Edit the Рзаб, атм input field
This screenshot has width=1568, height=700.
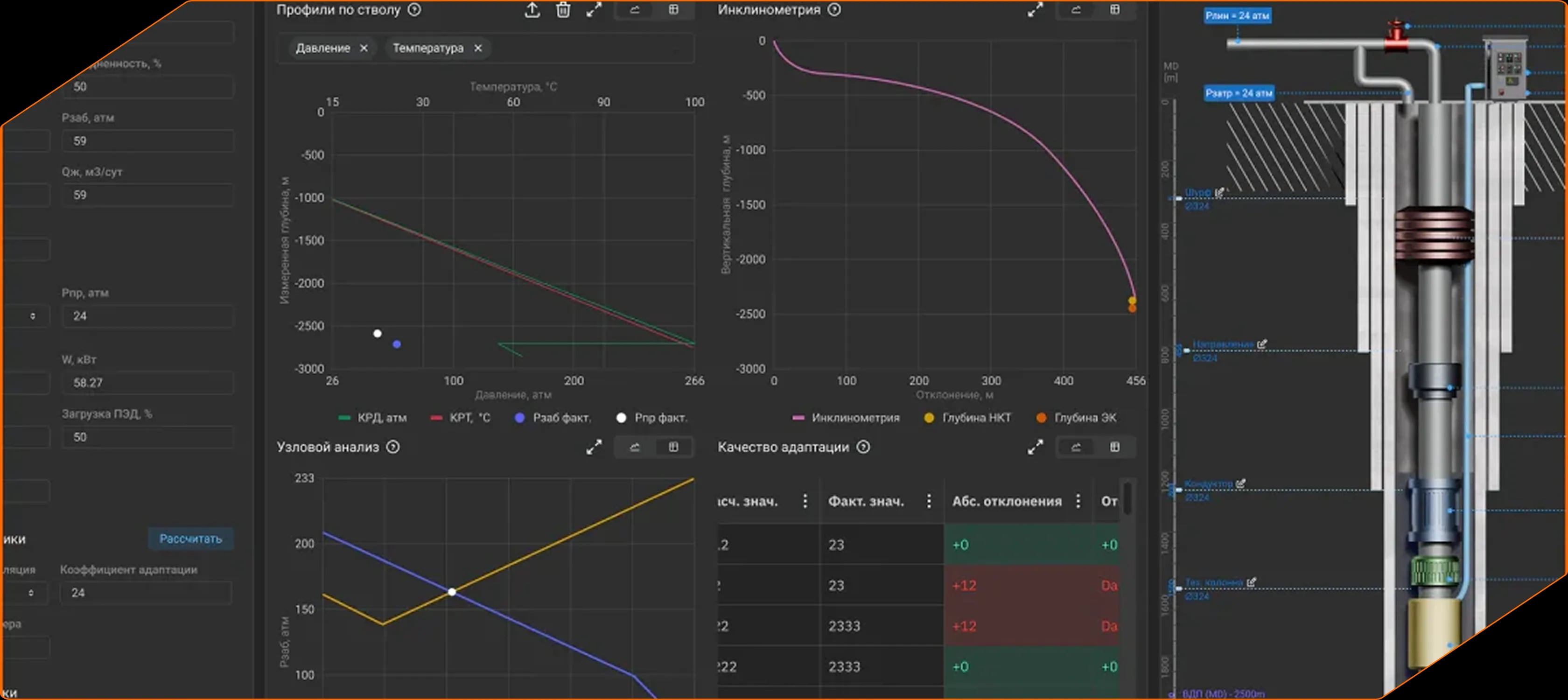(147, 141)
